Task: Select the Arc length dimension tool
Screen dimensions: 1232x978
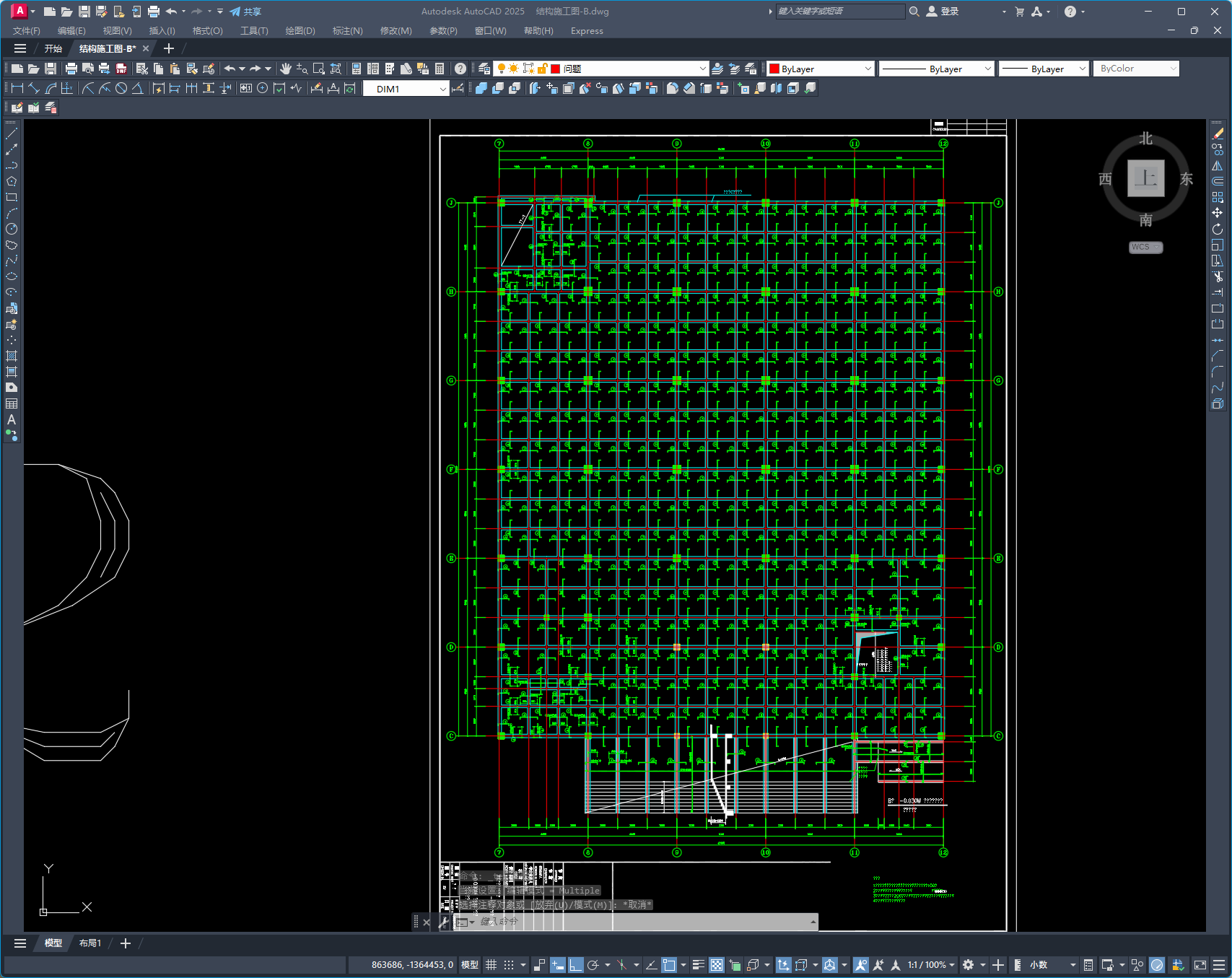Action: coord(51,88)
